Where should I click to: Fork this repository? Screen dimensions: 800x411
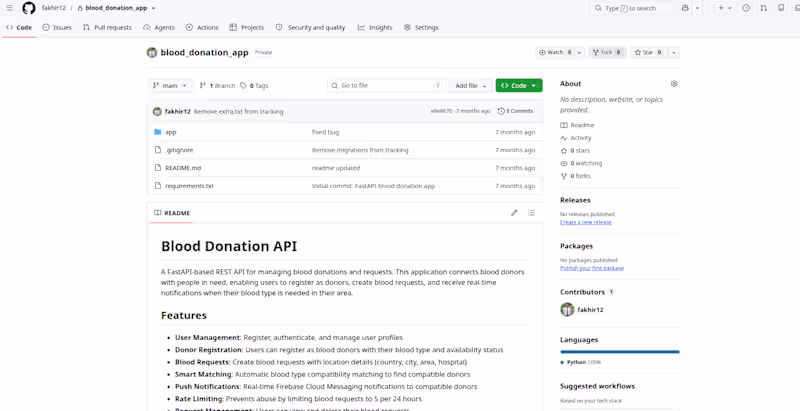pyautogui.click(x=607, y=53)
